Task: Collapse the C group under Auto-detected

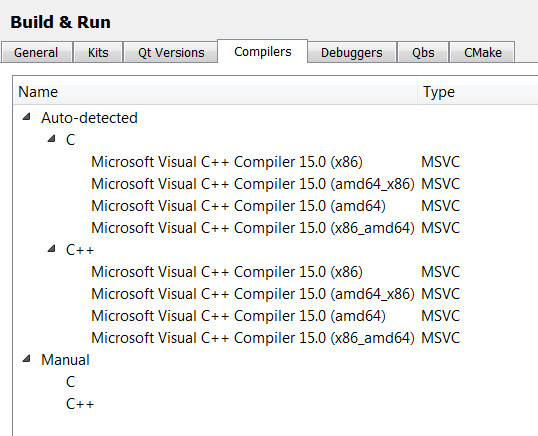Action: tap(51, 139)
